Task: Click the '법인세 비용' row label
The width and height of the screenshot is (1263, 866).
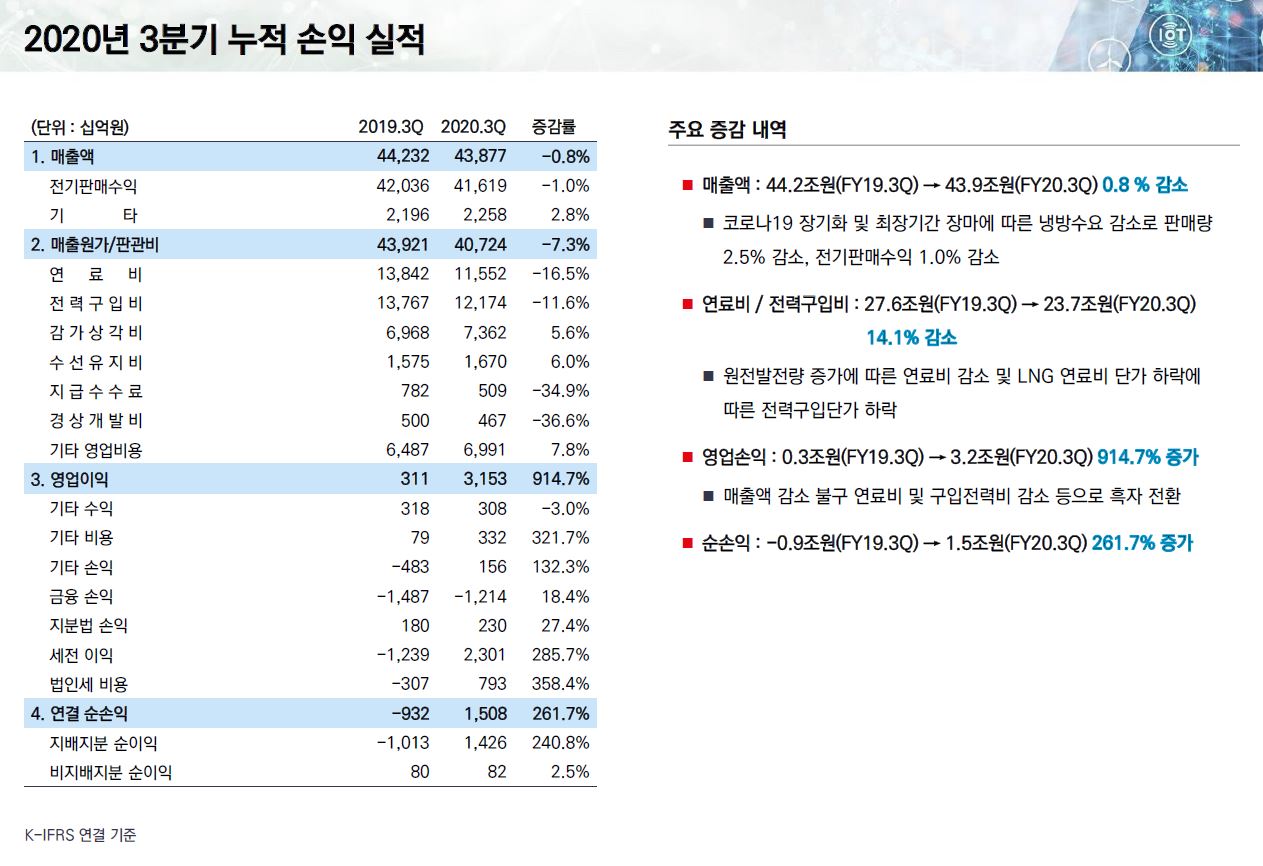Action: pos(89,685)
